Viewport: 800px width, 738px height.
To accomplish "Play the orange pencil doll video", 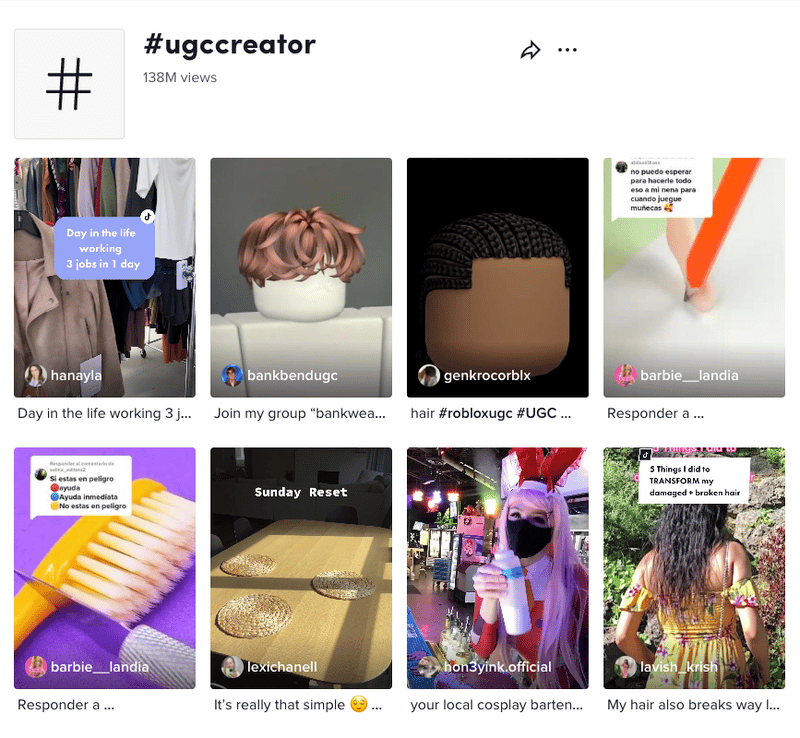I will coord(694,277).
